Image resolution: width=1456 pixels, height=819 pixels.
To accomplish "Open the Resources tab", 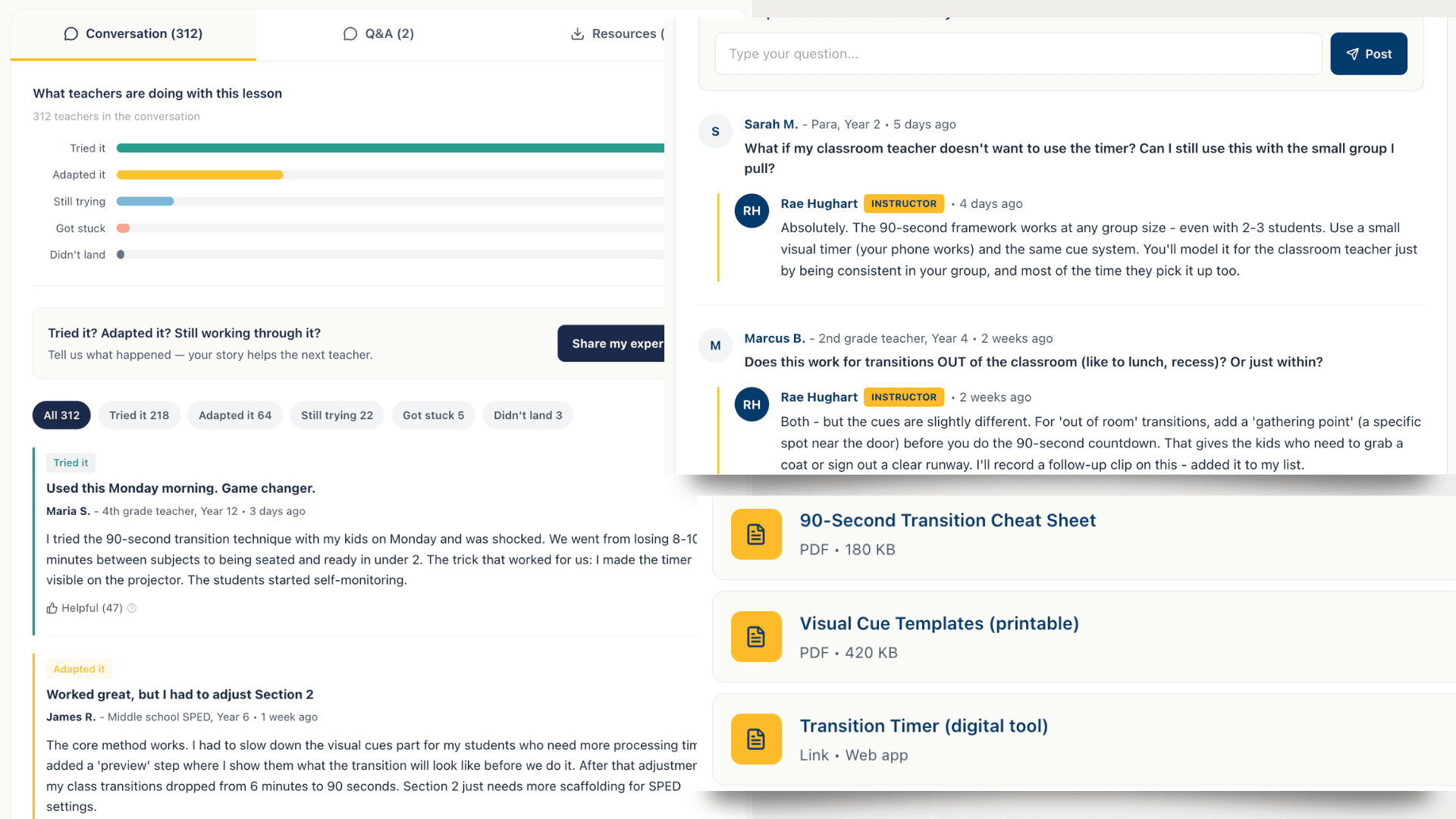I will click(x=617, y=34).
